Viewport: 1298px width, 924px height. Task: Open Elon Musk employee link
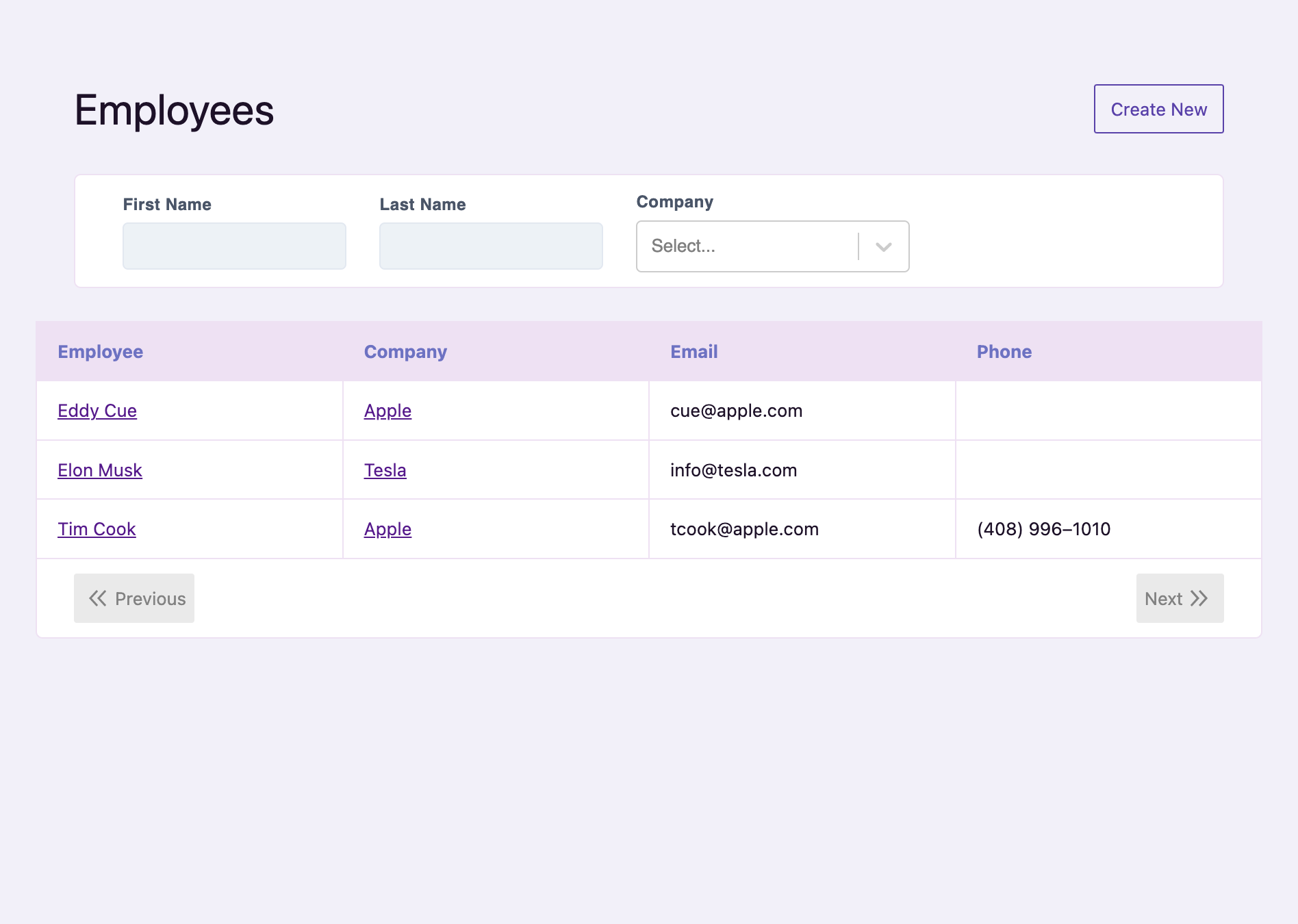click(100, 470)
